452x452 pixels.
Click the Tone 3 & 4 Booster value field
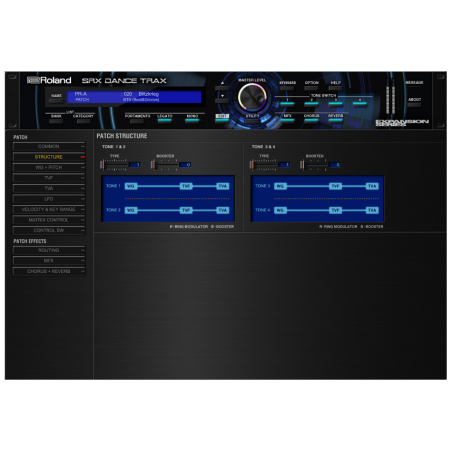[334, 165]
